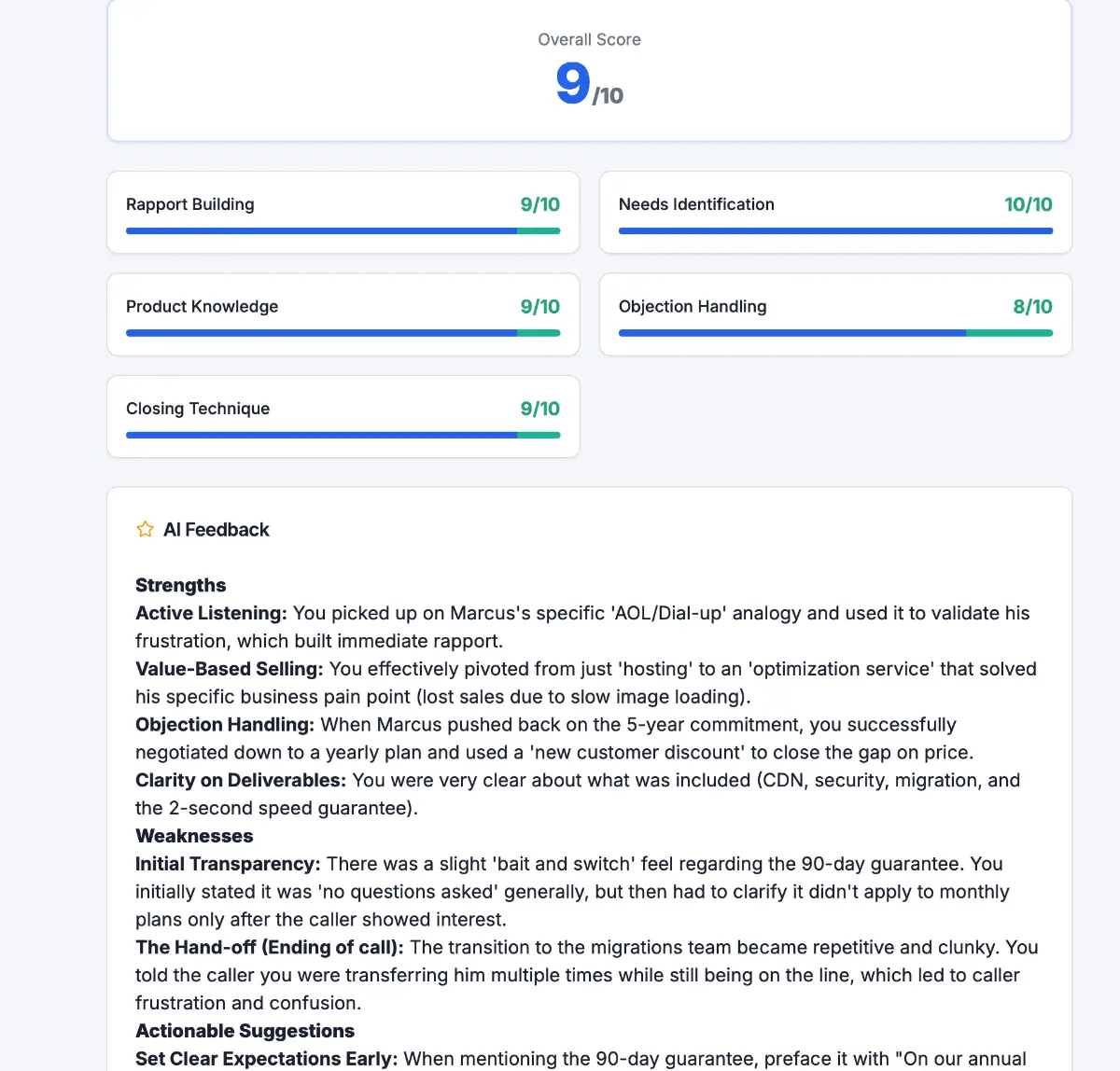This screenshot has width=1120, height=1071.
Task: Click the Product Knowledge progress bar
Action: point(343,333)
